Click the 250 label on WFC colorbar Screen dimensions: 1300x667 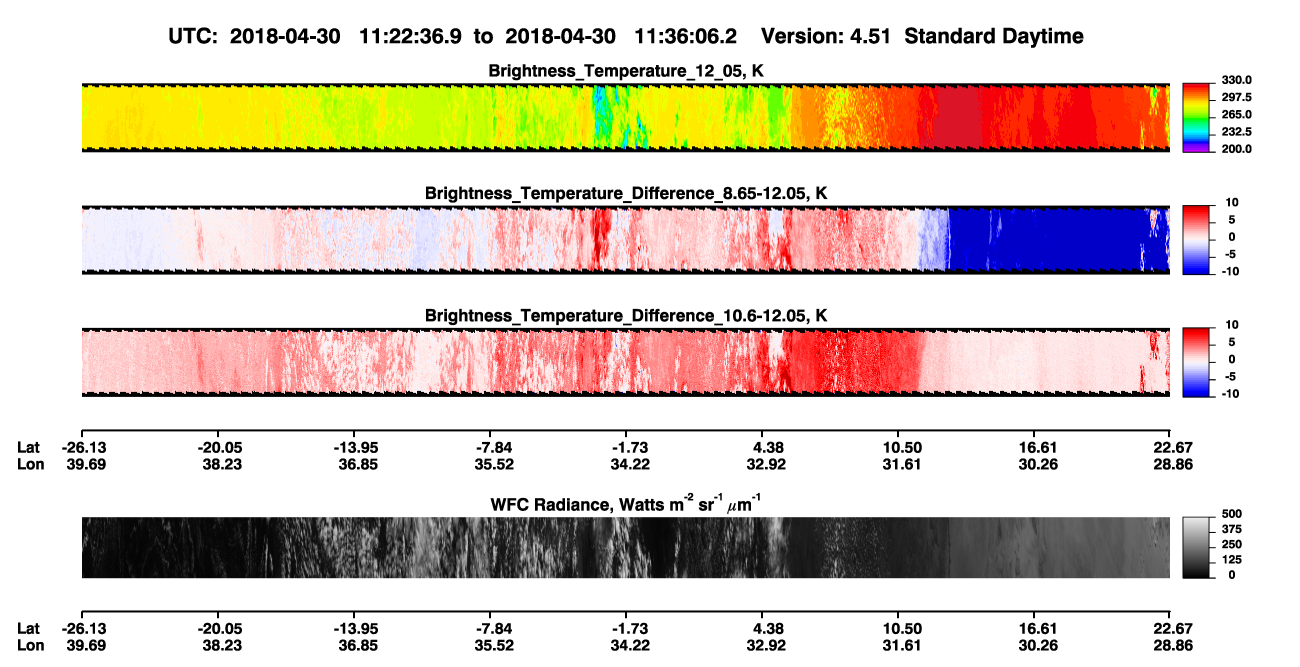(x=1231, y=545)
